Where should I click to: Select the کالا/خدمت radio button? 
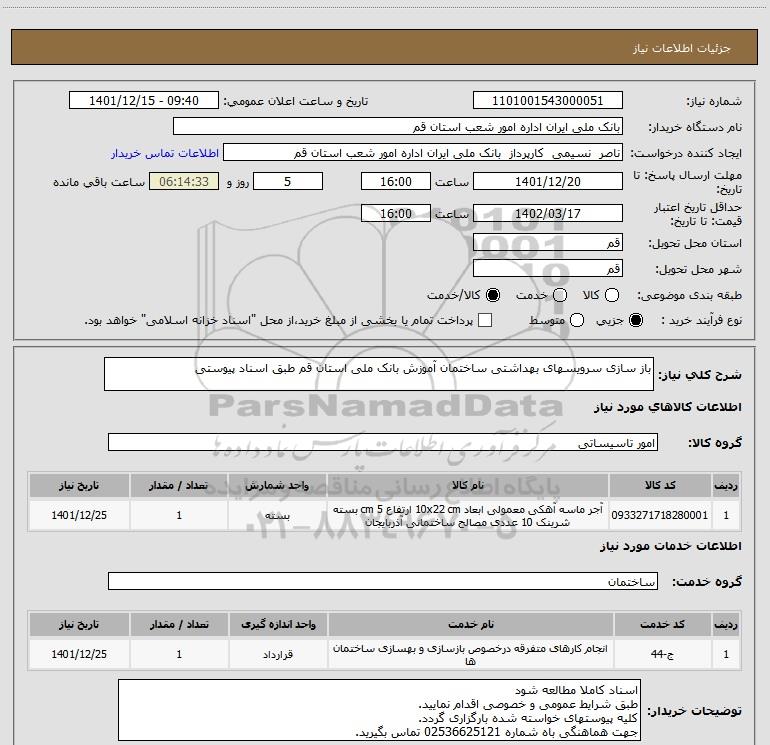coord(493,295)
